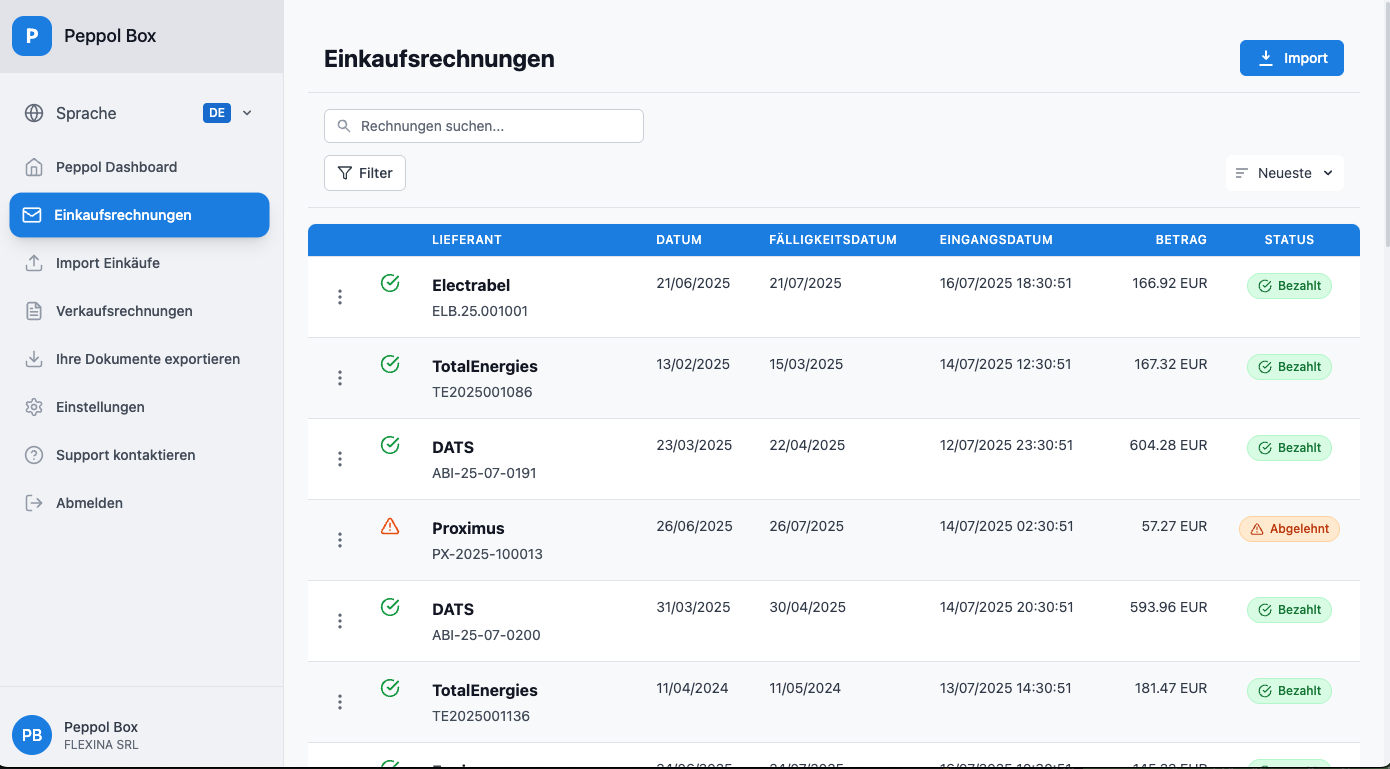Click the green check icon beside TotalEnergies TE2025001086
Viewport: 1390px width, 769px height.
tap(390, 364)
